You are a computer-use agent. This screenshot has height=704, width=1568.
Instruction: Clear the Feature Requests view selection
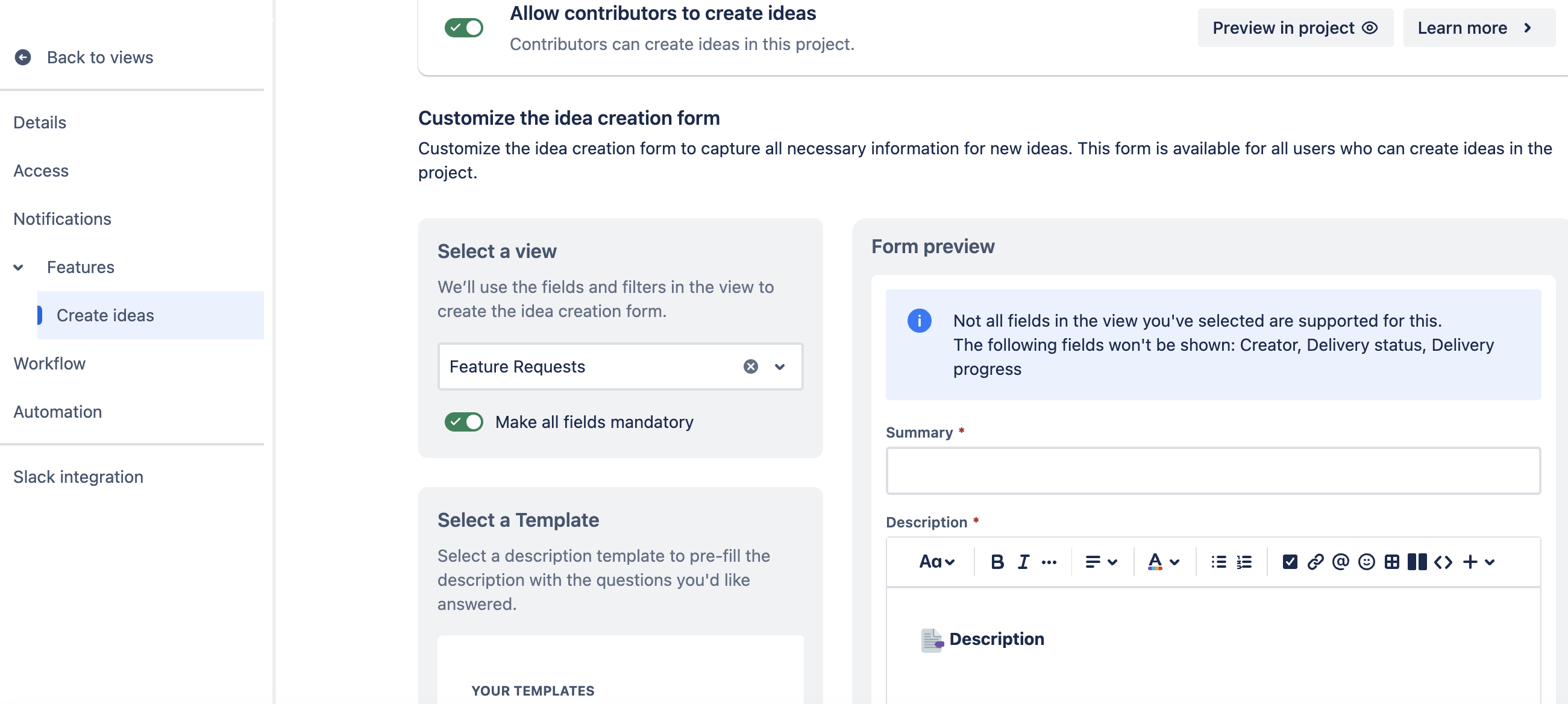[x=750, y=366]
